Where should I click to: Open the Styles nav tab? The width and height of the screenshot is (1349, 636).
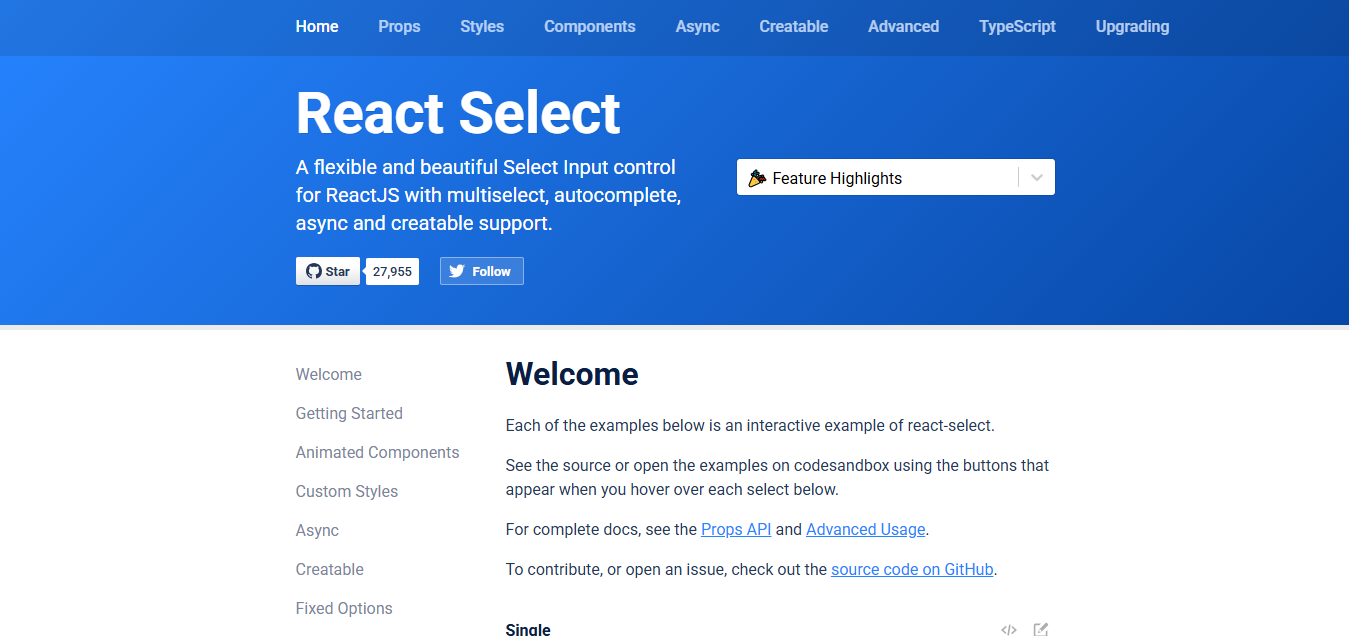coord(482,27)
